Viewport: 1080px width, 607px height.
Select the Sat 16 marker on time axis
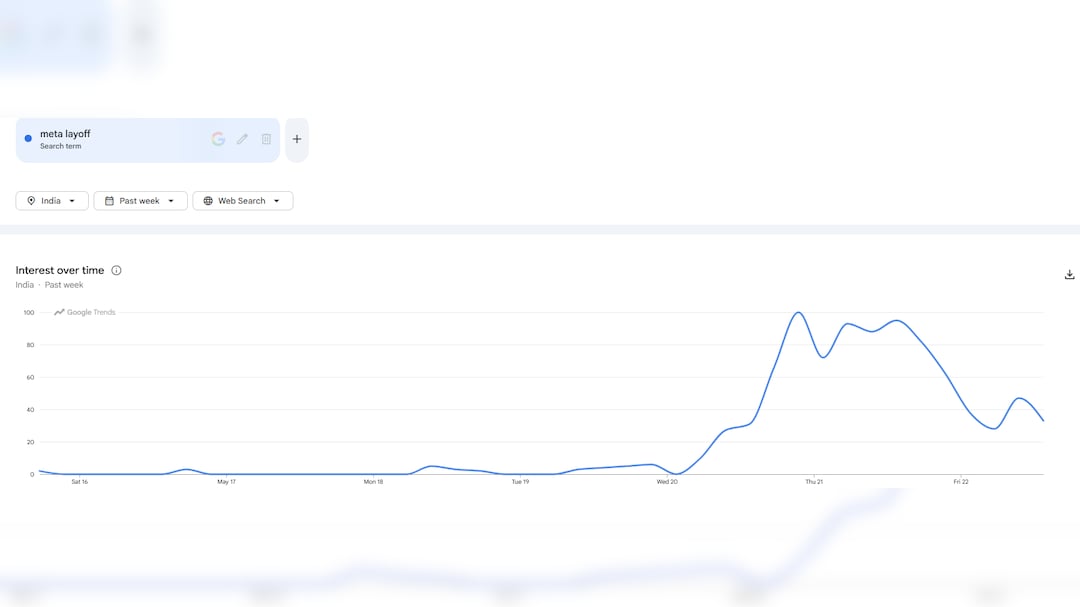[80, 482]
